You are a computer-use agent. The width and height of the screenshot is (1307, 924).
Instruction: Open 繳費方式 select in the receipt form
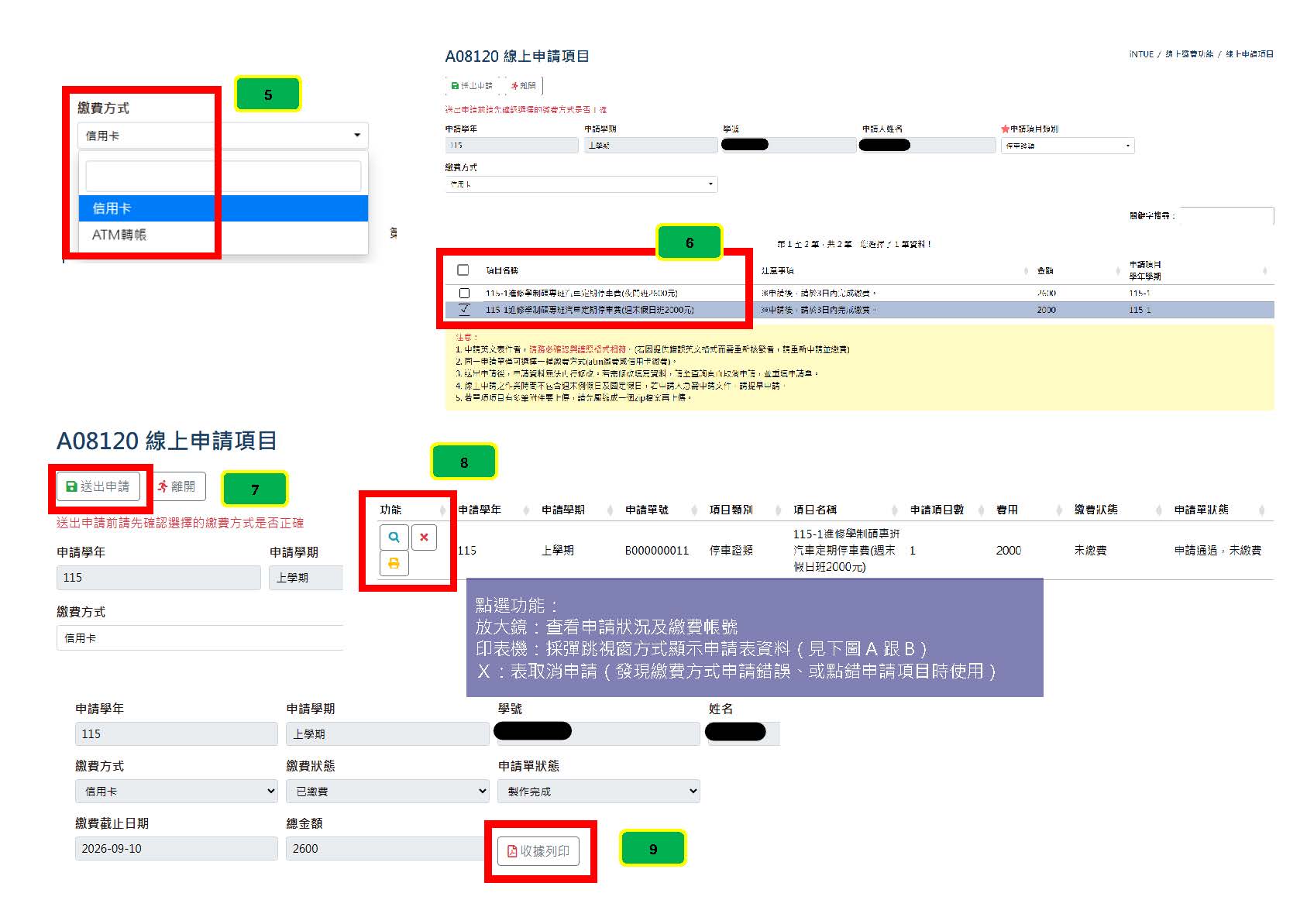point(176,792)
